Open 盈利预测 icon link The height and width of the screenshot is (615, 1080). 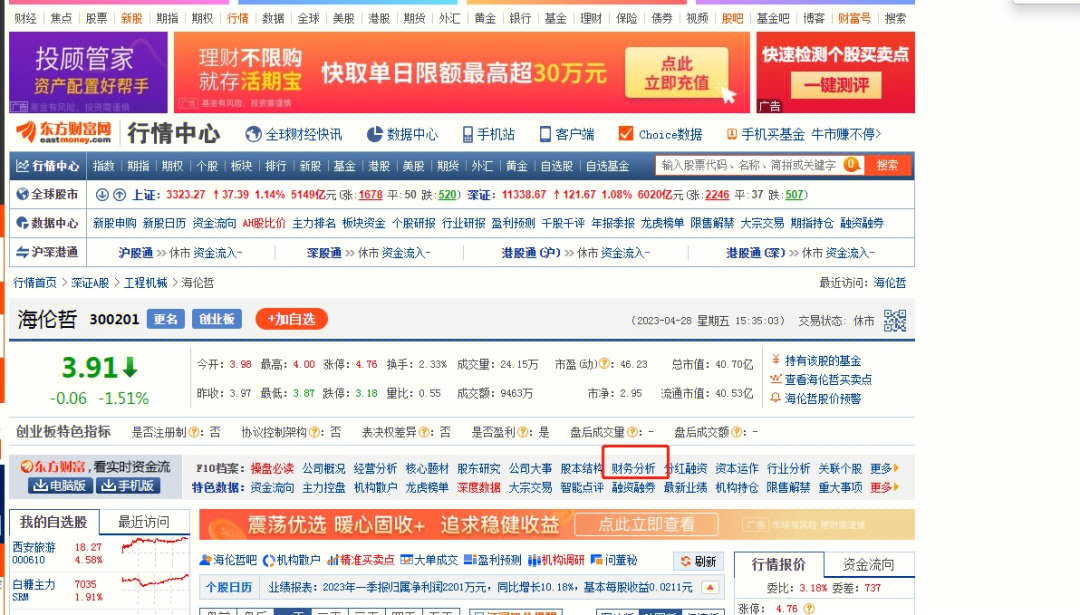pos(470,560)
